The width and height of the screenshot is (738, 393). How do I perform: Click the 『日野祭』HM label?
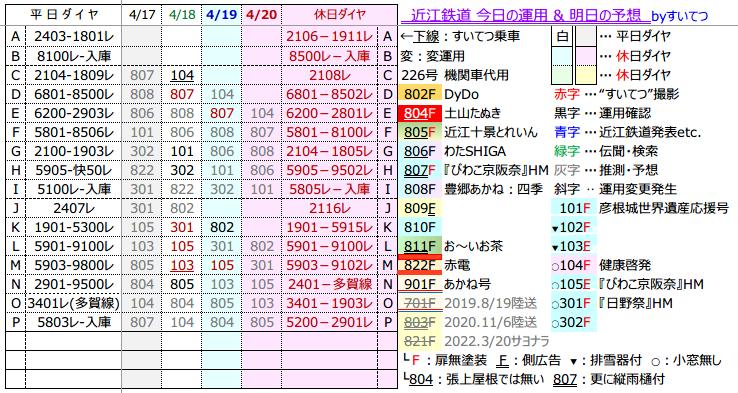(x=635, y=303)
